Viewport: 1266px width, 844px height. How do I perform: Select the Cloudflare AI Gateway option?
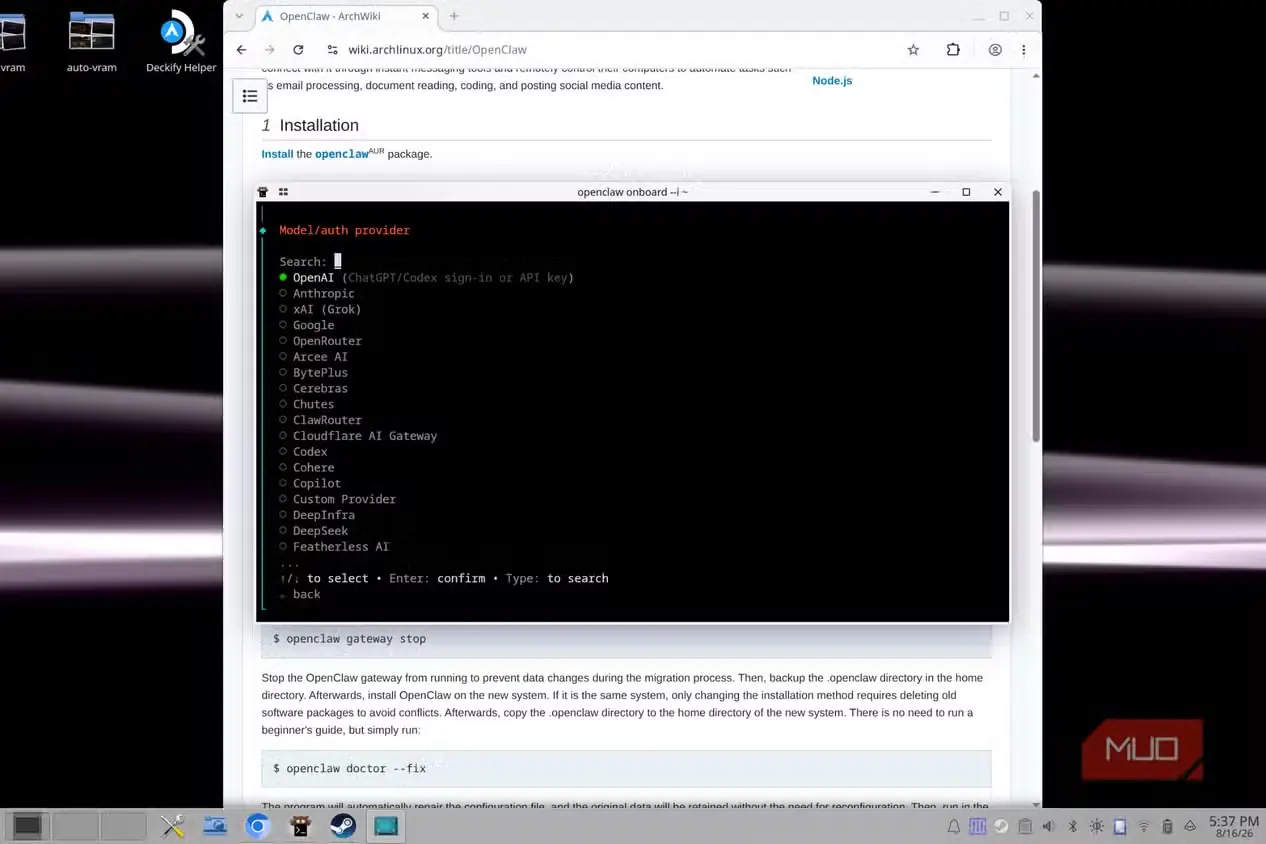[x=358, y=436]
